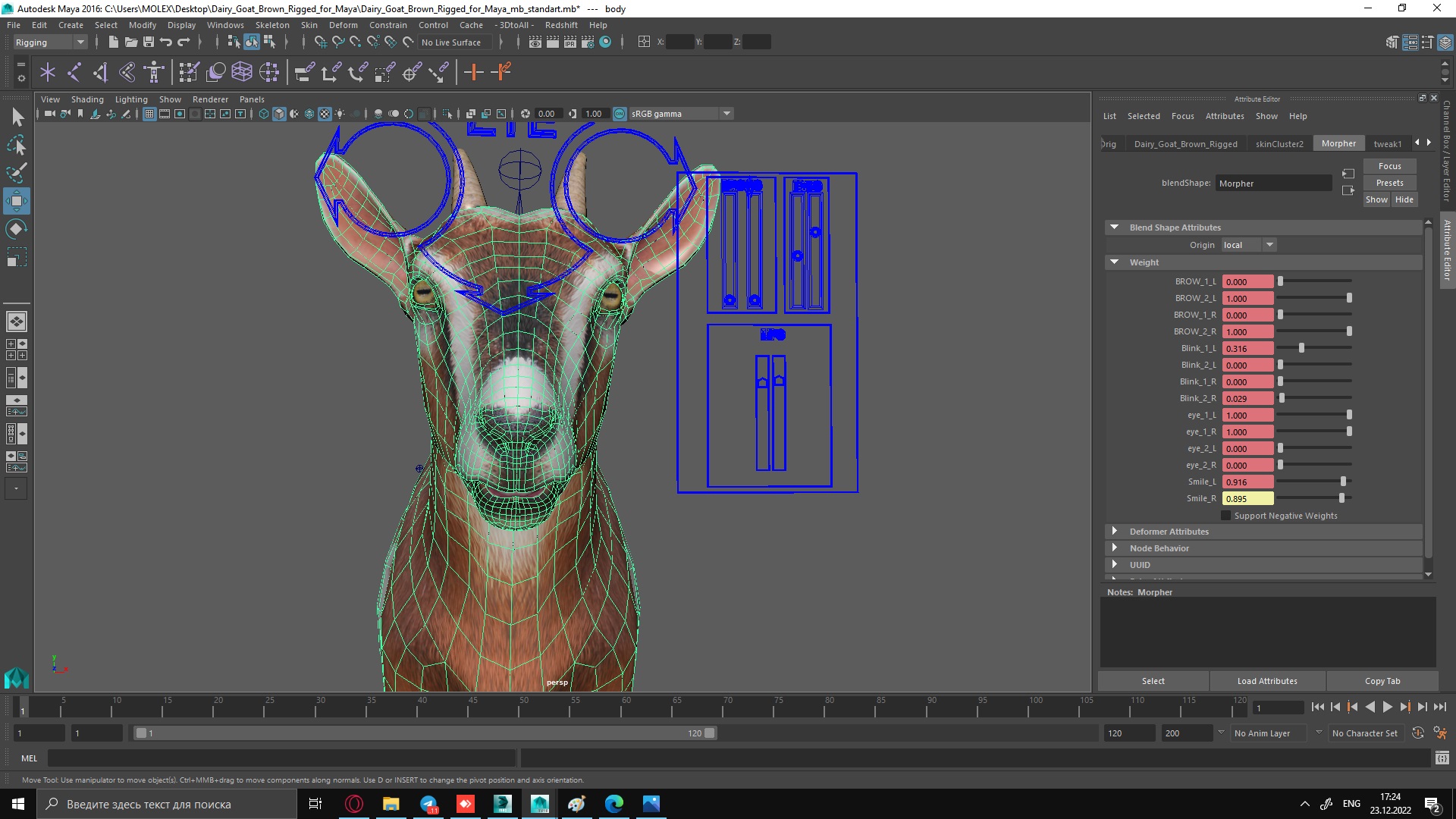The width and height of the screenshot is (1456, 819).
Task: Toggle select by hierarchy mode
Action: pos(234,42)
